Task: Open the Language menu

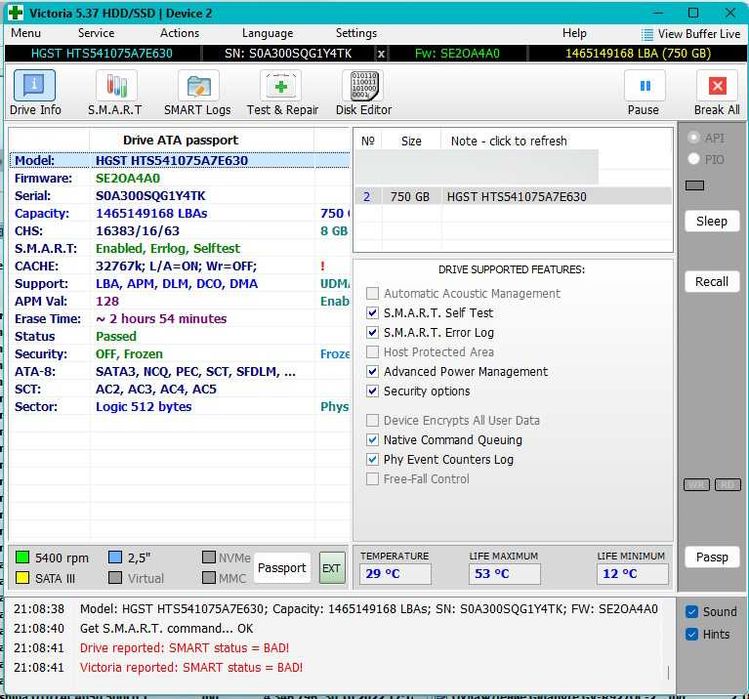Action: coord(268,33)
